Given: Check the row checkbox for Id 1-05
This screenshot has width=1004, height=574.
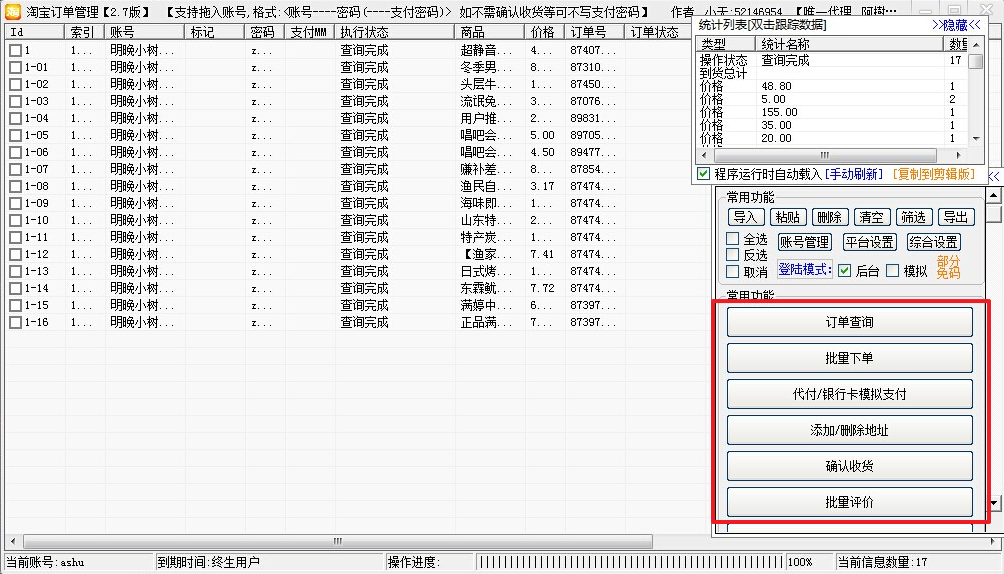Looking at the screenshot, I should coord(15,135).
